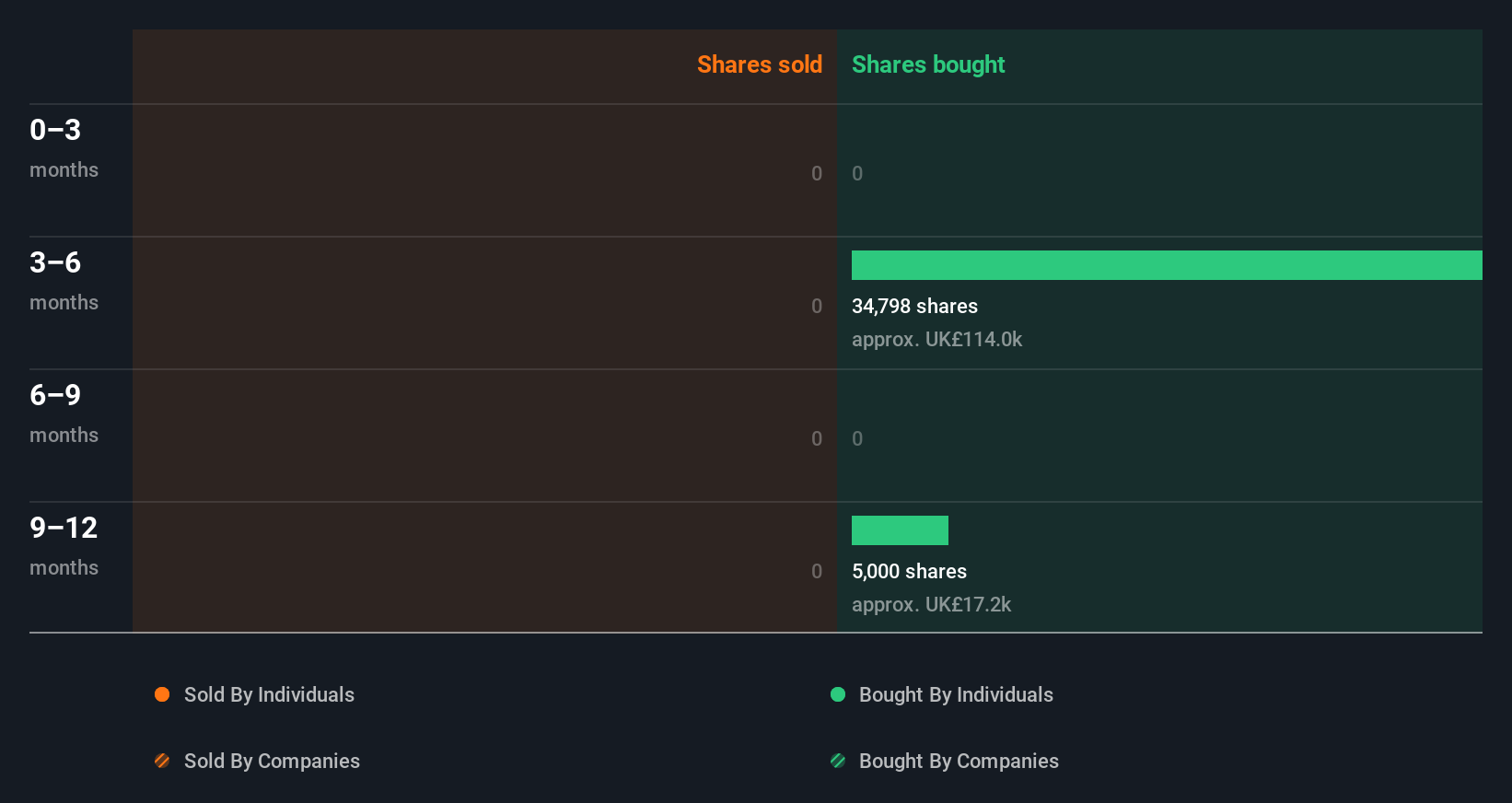Select the Bought By Individuals legend label
Viewport: 1512px width, 803px height.
coord(956,694)
